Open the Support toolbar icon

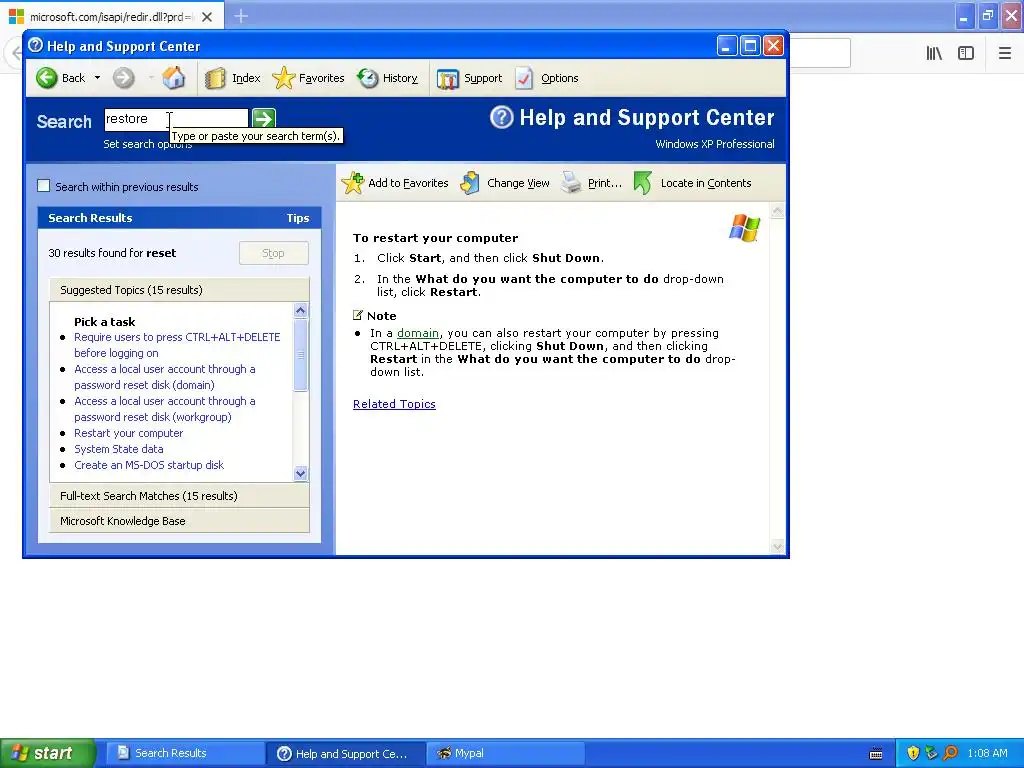pos(447,78)
